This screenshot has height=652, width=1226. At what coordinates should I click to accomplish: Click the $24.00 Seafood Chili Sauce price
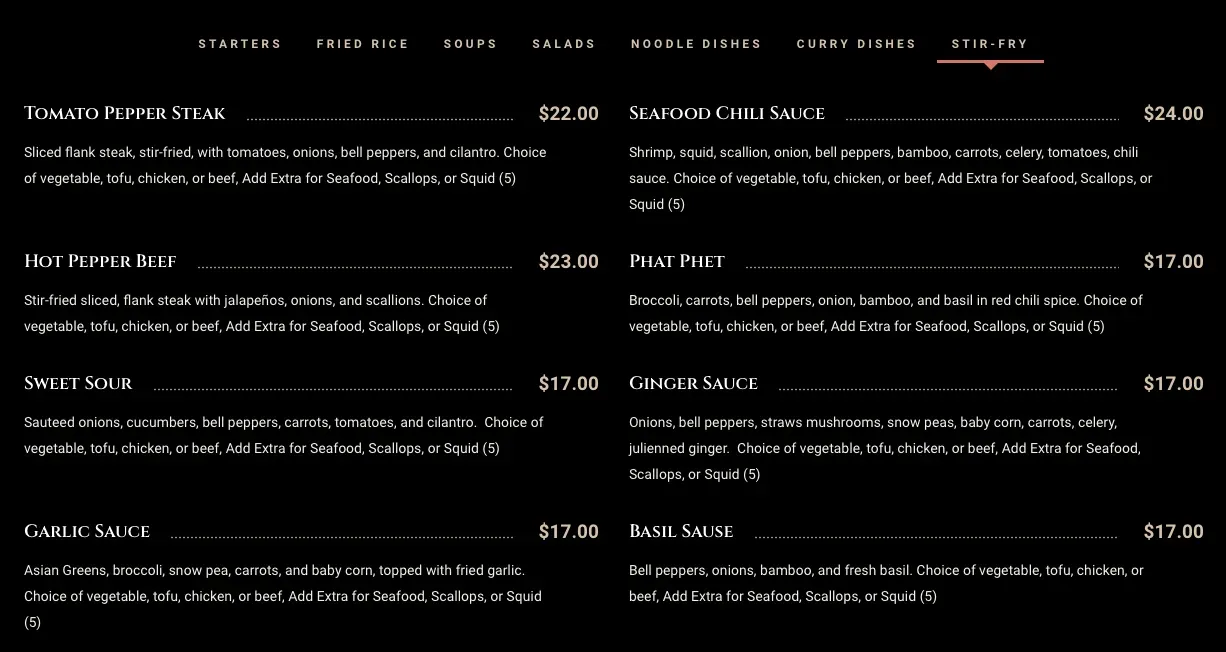pyautogui.click(x=1174, y=114)
